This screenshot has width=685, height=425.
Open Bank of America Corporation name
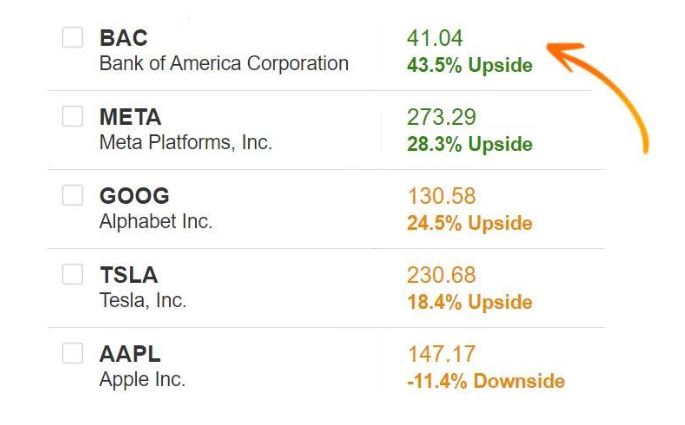[224, 63]
